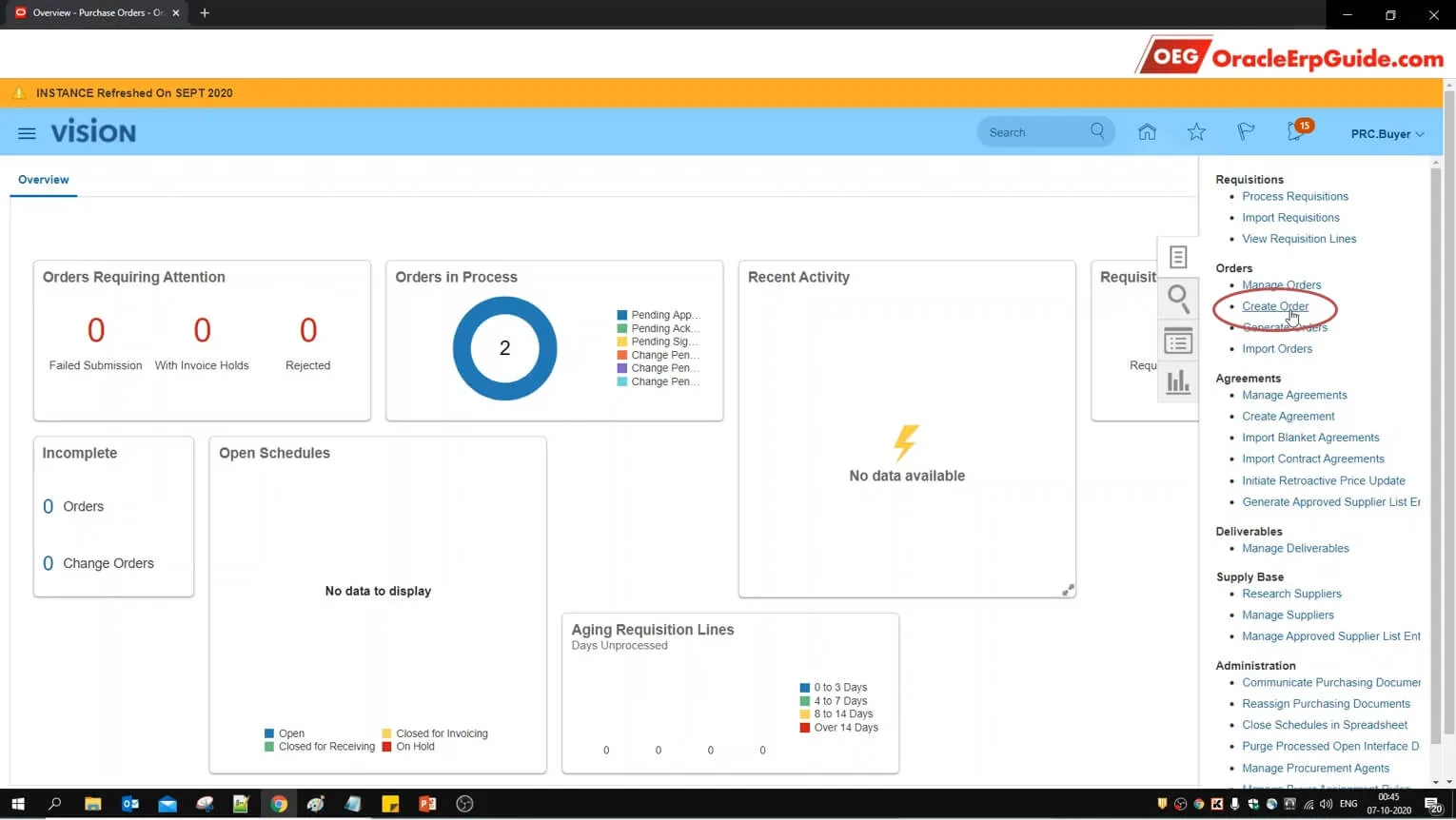Click the search magnifier in Search box
The height and width of the screenshot is (820, 1456).
[1097, 131]
